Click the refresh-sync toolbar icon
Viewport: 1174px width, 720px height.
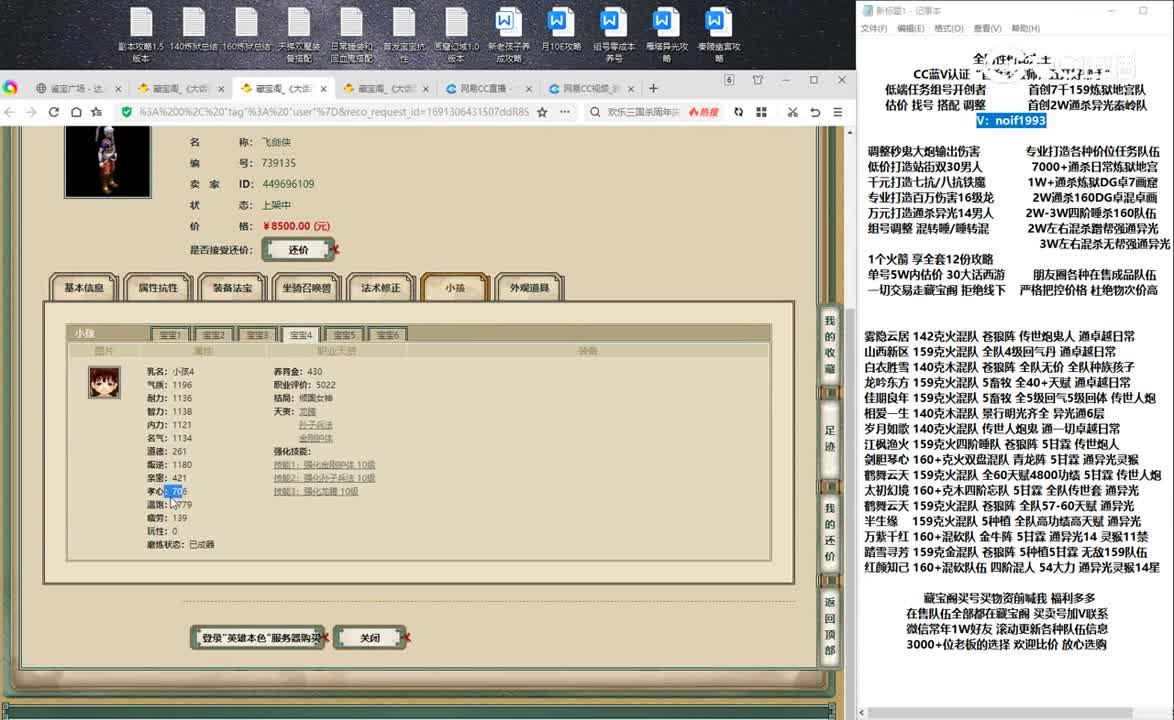739,112
